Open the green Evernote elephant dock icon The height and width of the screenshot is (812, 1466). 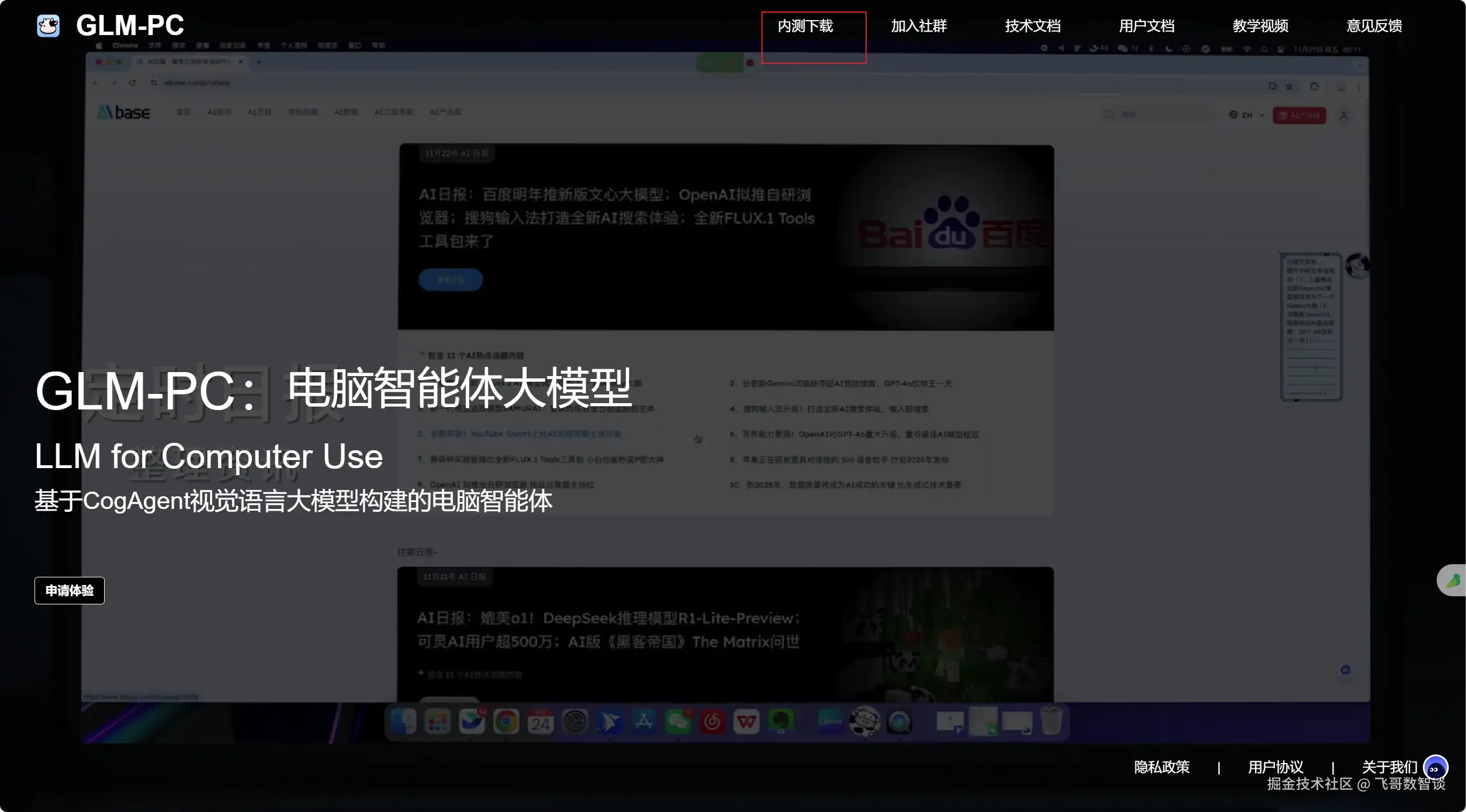[781, 721]
